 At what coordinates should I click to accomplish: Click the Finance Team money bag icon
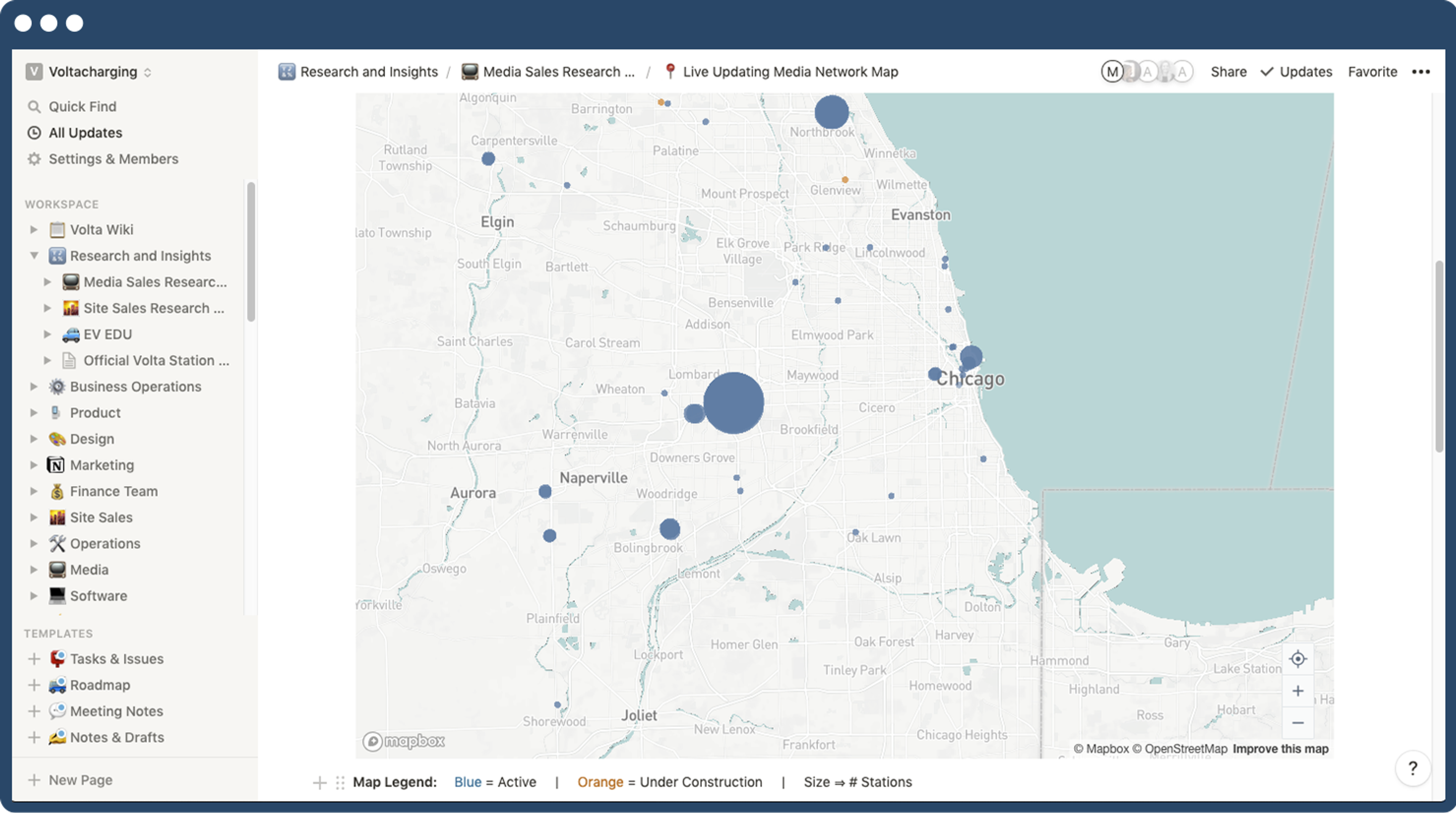coord(56,491)
